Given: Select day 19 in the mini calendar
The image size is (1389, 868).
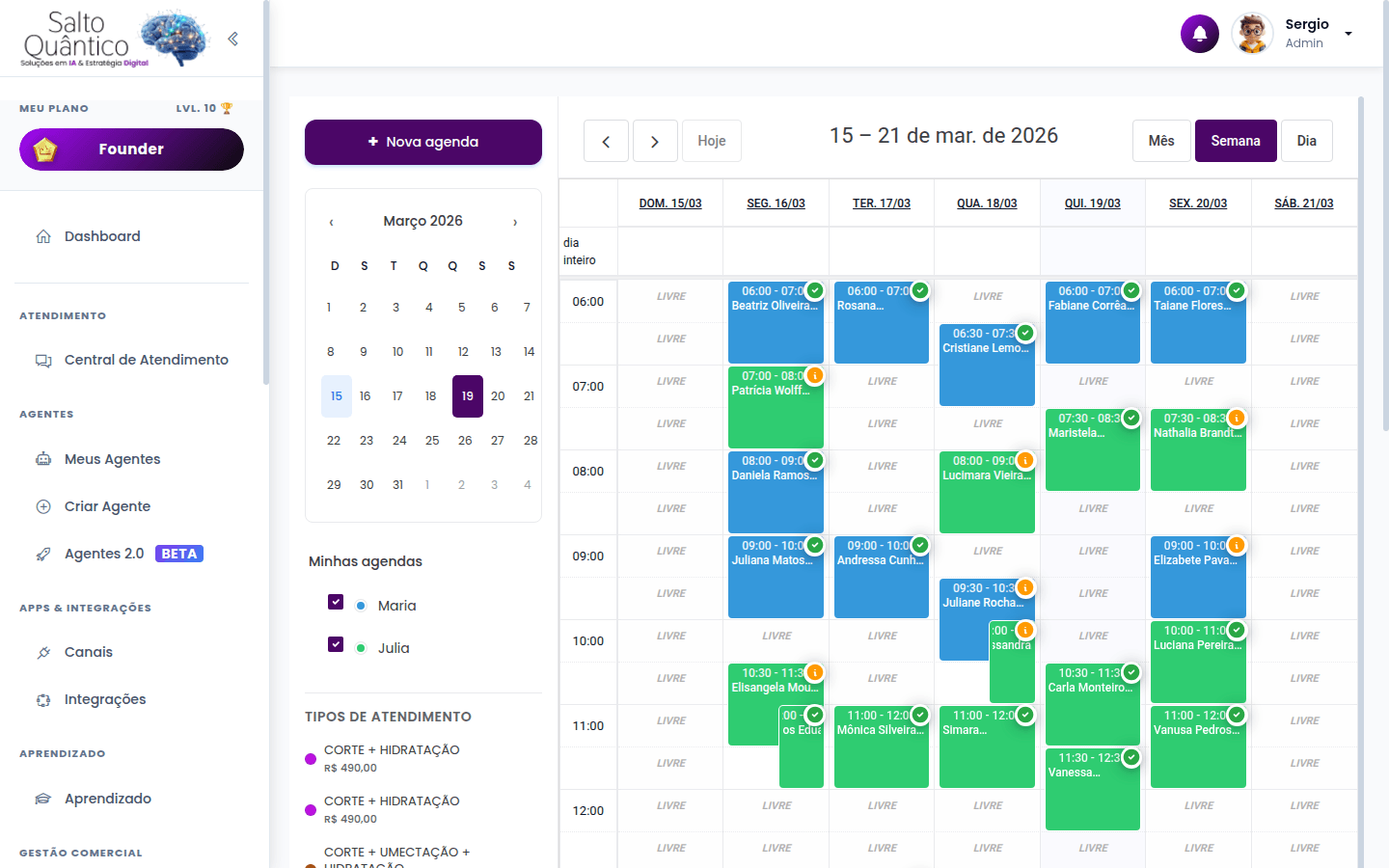Looking at the screenshot, I should pos(468,396).
